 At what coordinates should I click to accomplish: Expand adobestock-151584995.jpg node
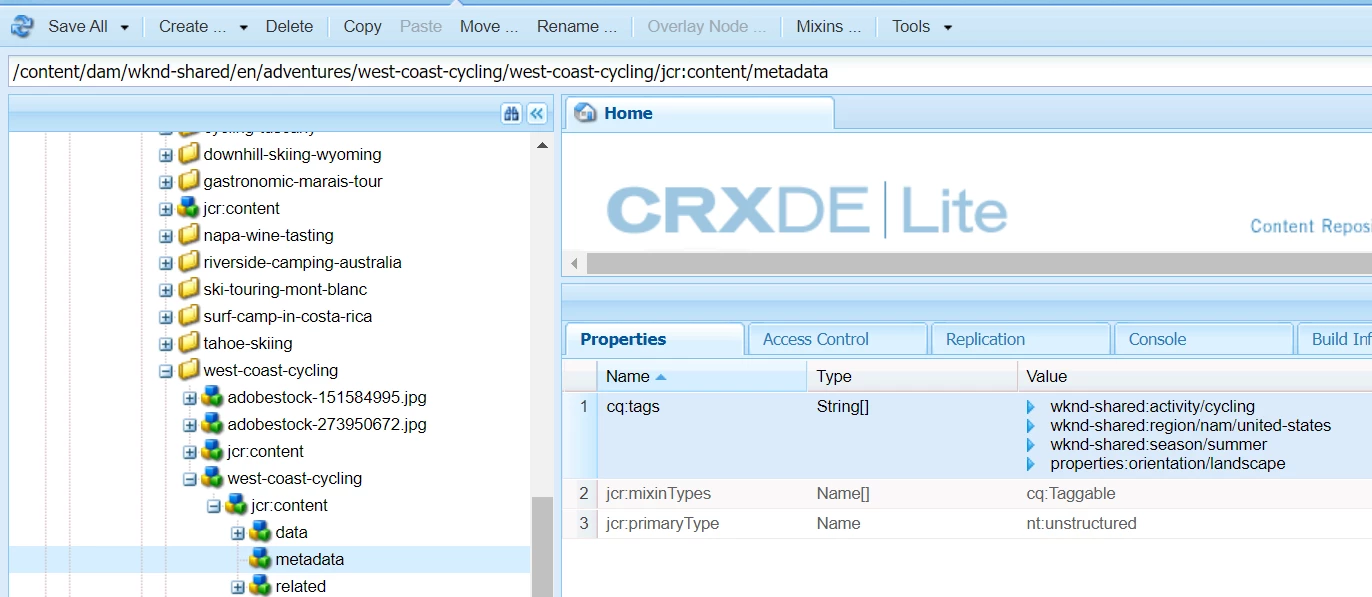pyautogui.click(x=190, y=398)
